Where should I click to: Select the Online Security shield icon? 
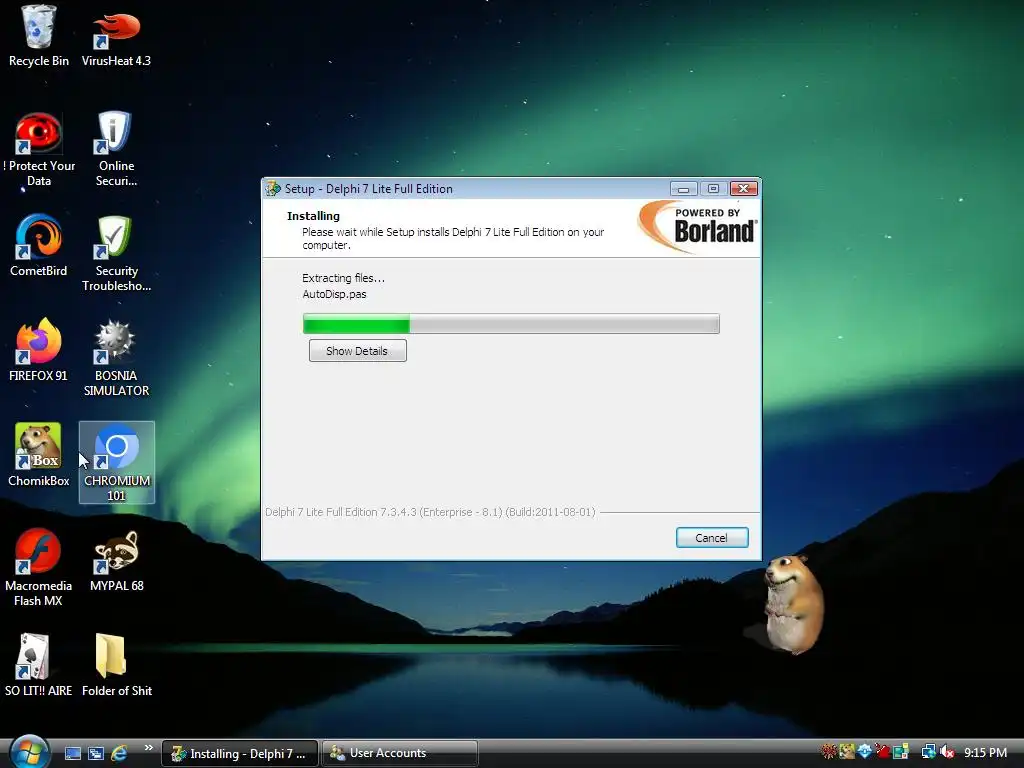[x=116, y=149]
